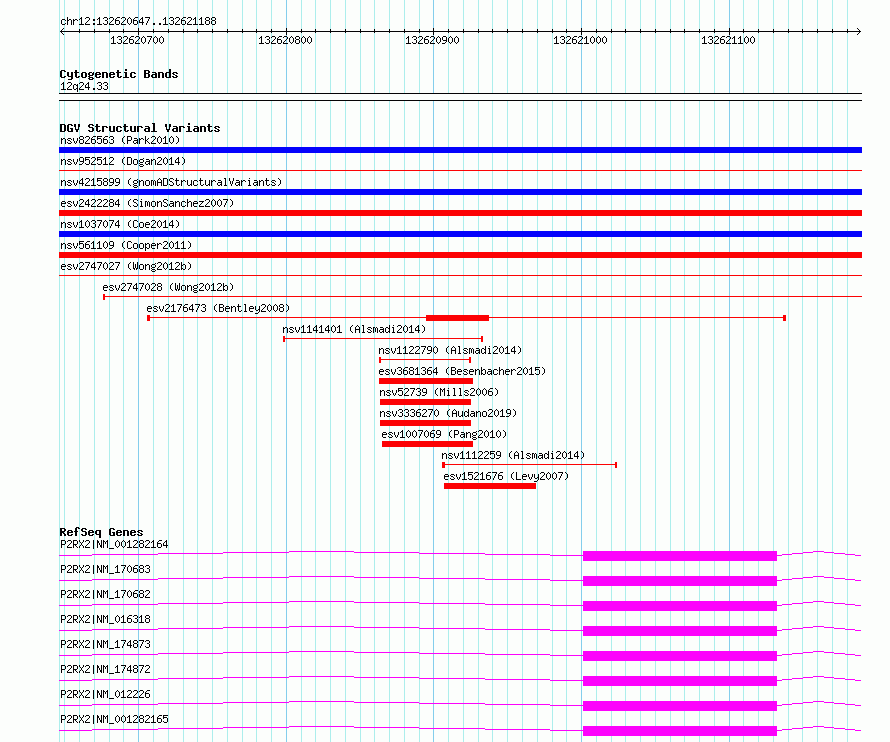
Task: Select the magenta exon of NM_001282165
Action: coord(680,731)
